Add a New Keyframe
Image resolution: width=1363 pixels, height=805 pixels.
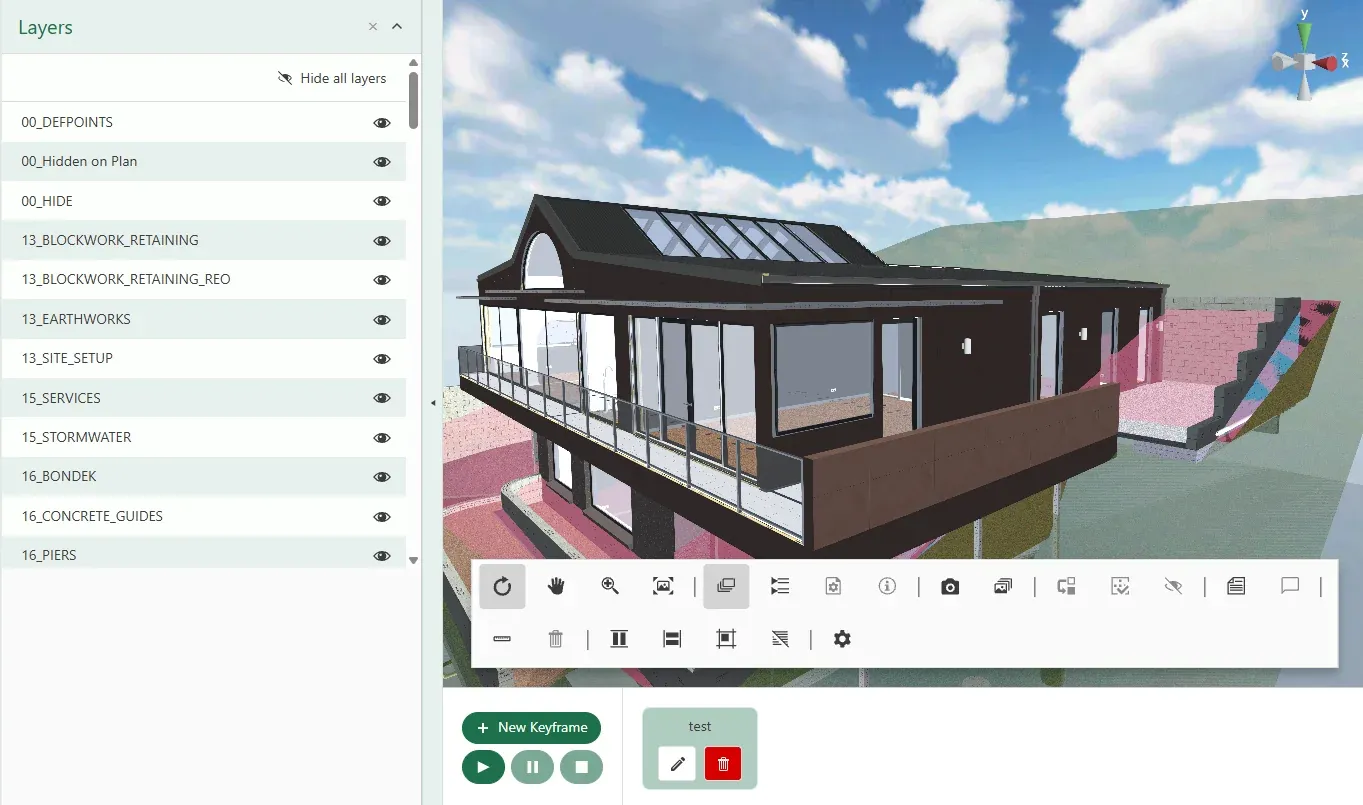(531, 728)
